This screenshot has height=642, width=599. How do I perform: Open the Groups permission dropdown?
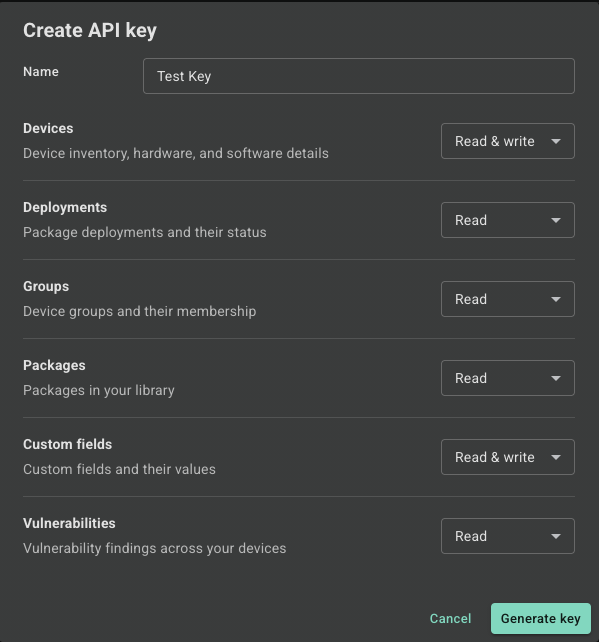point(508,299)
